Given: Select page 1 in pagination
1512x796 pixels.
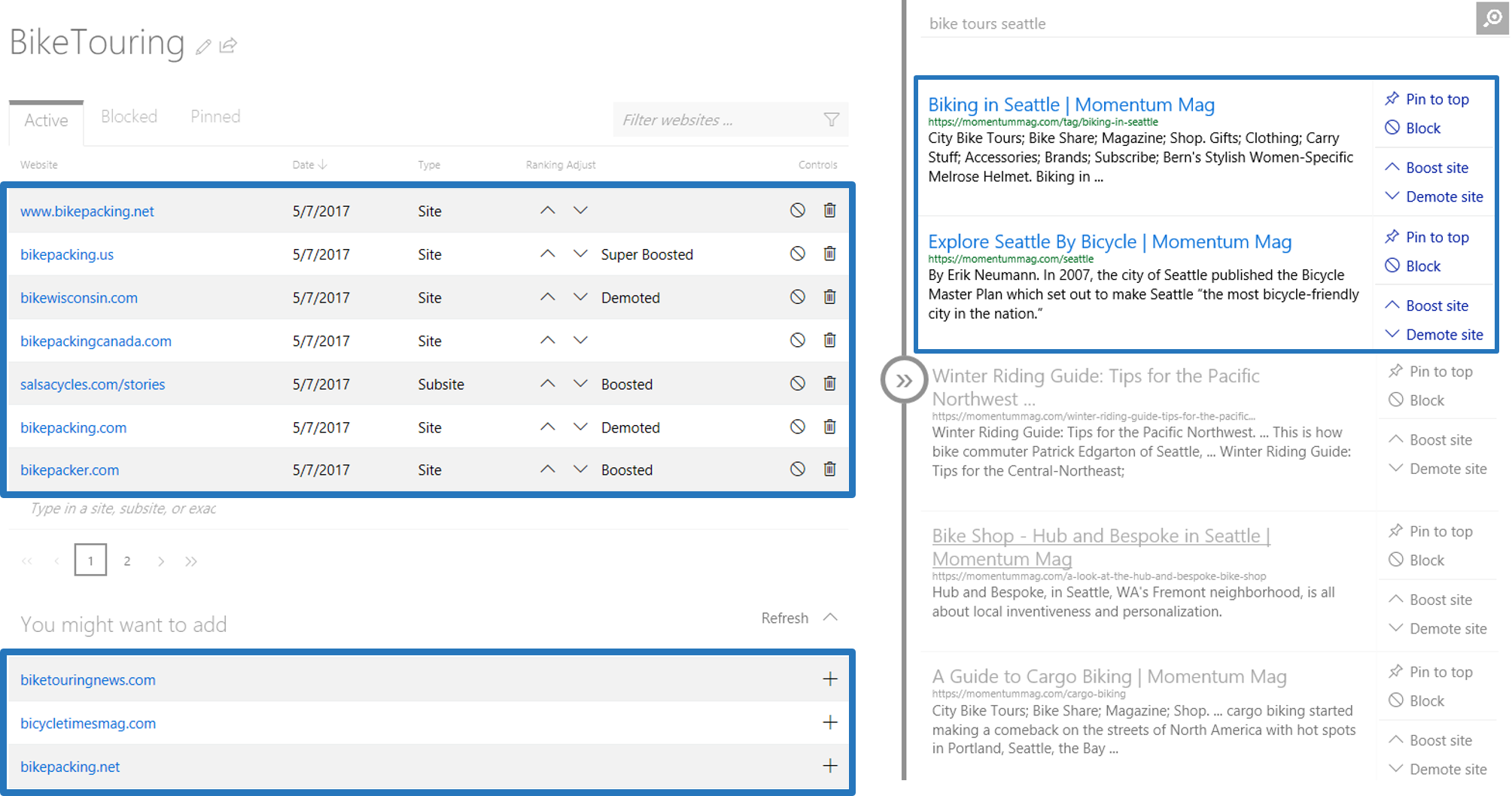Looking at the screenshot, I should click(90, 561).
